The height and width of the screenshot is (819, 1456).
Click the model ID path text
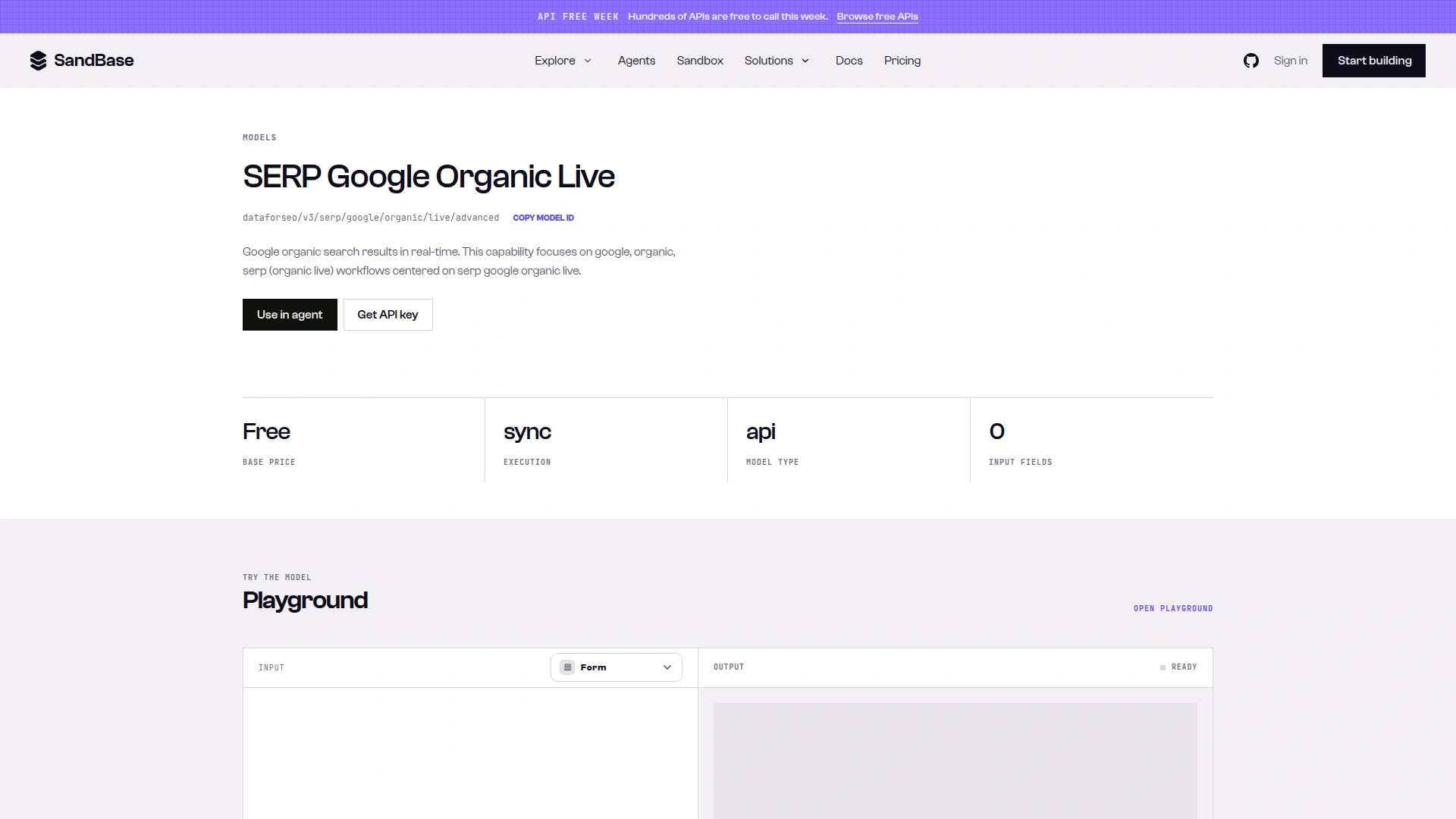[371, 218]
